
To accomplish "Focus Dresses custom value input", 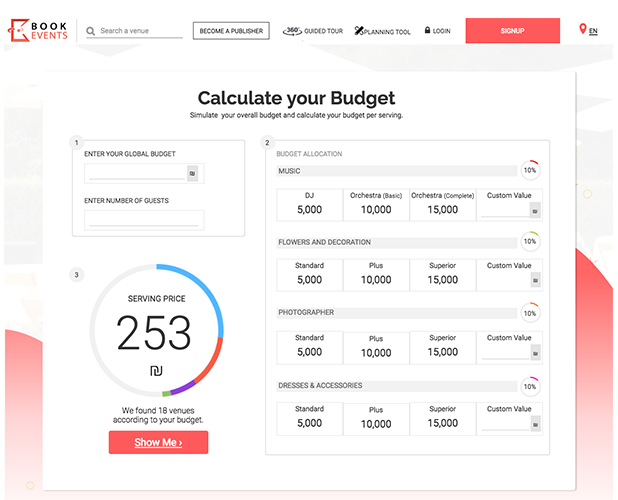I will tap(505, 424).
